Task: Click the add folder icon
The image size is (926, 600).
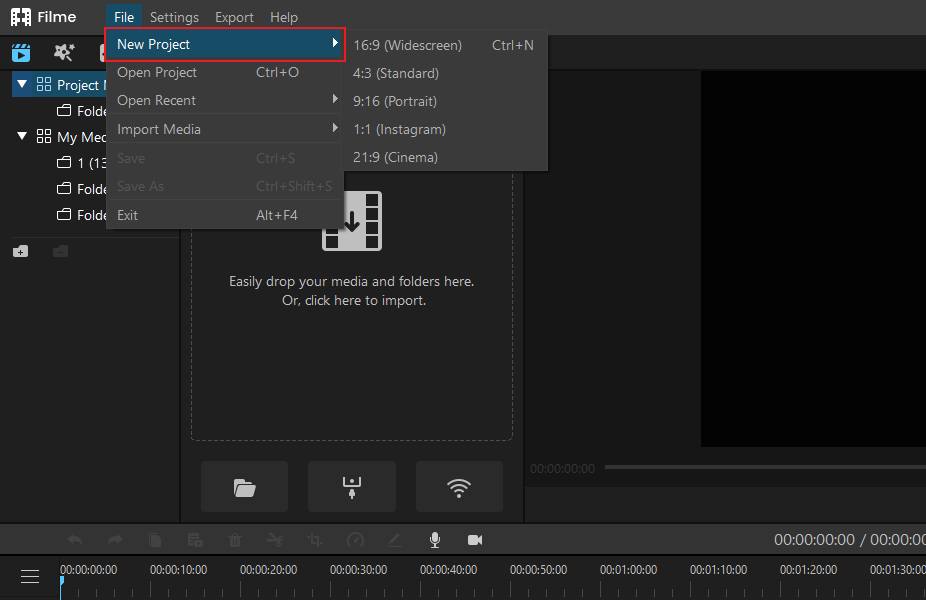Action: tap(21, 252)
